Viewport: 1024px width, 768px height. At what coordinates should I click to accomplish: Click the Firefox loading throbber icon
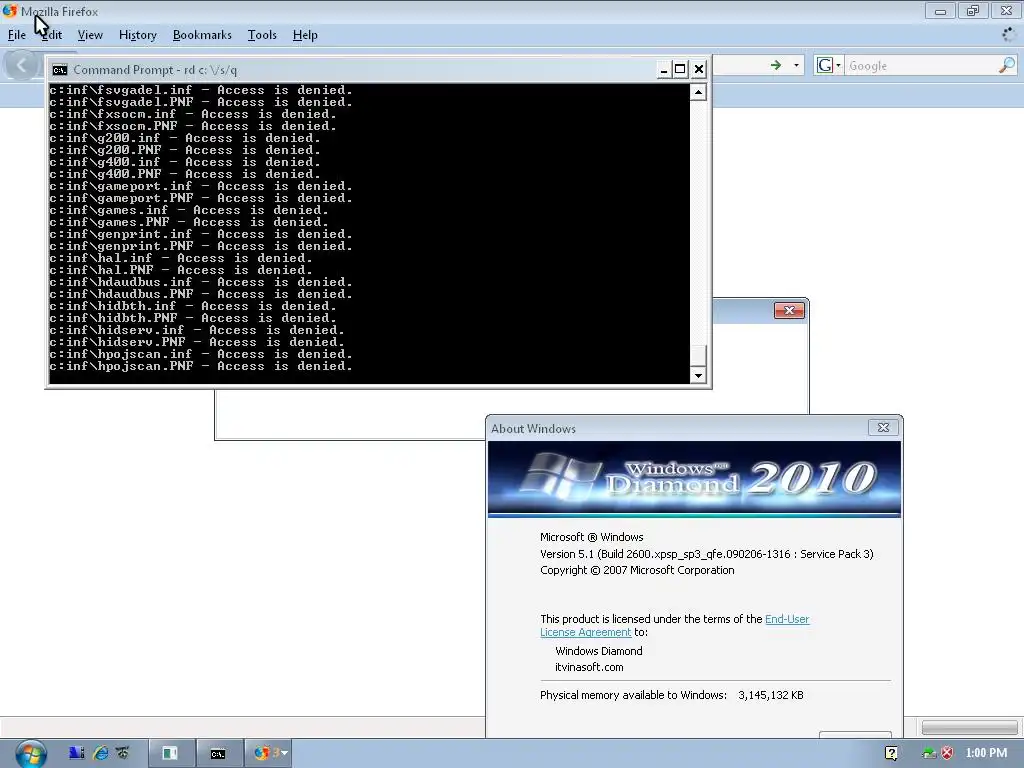(1010, 35)
